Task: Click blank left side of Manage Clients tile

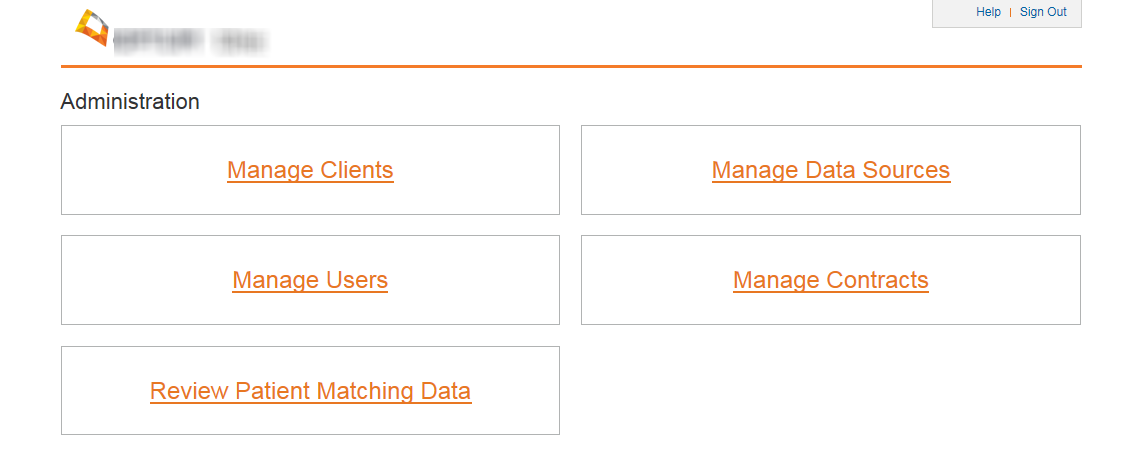Action: point(130,170)
